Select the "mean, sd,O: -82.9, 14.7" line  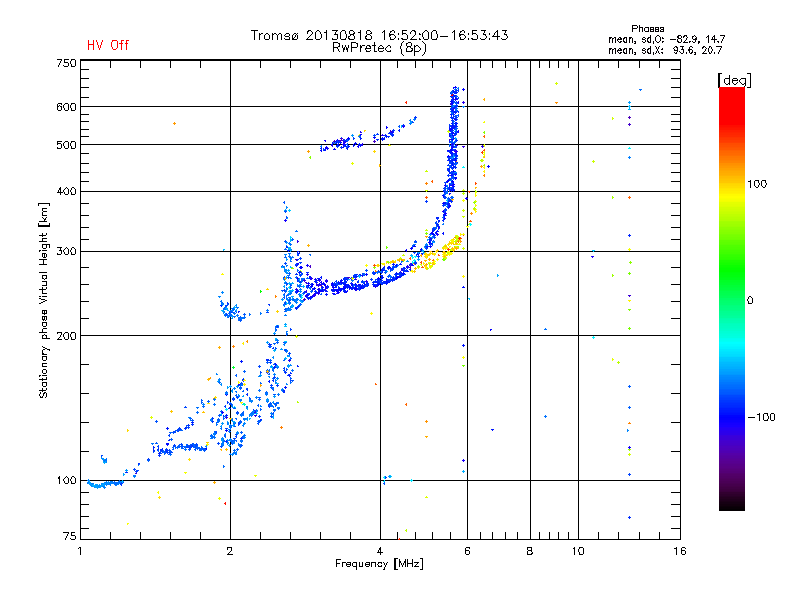pos(666,40)
